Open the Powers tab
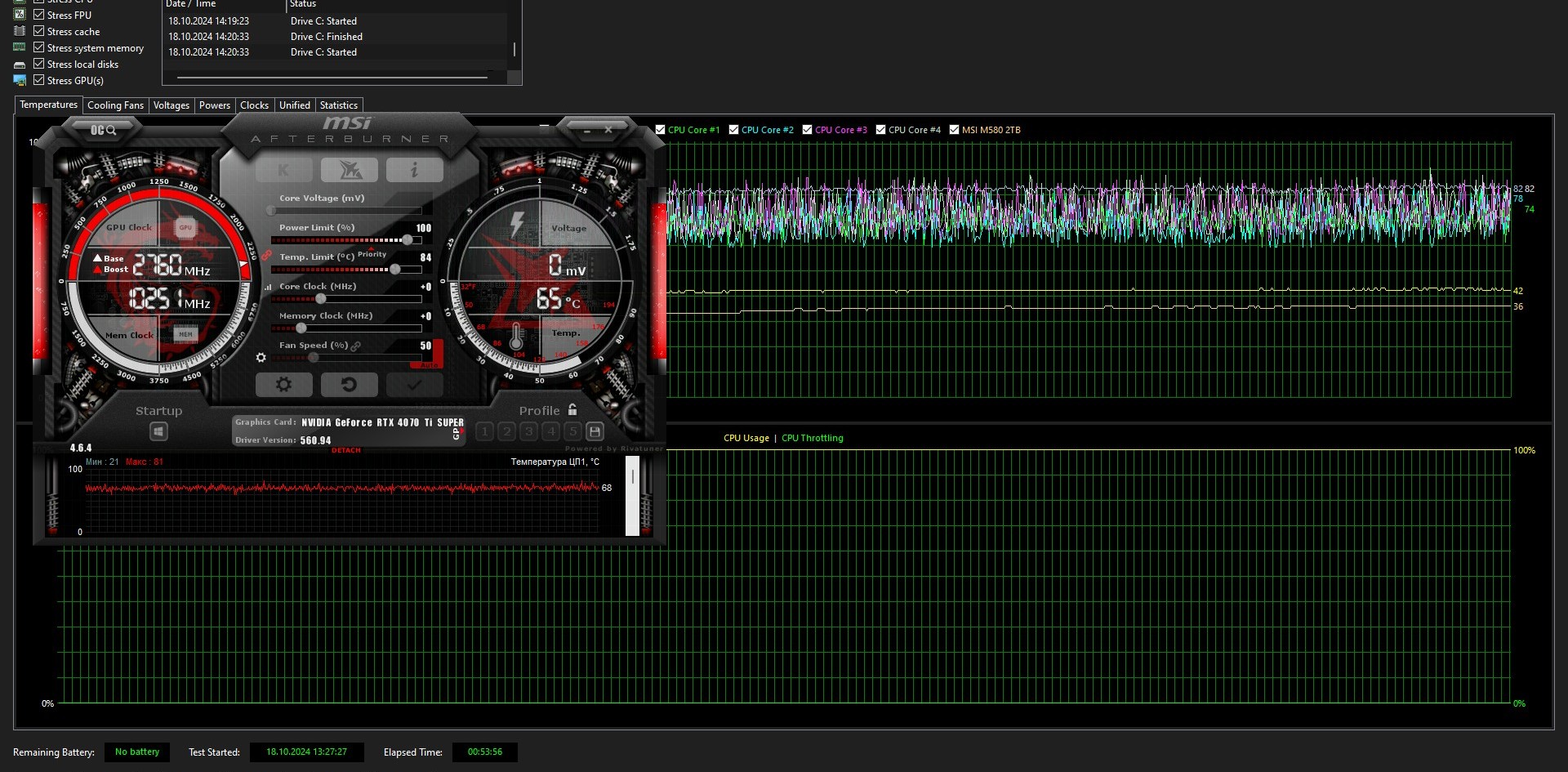The image size is (1568, 772). click(214, 105)
